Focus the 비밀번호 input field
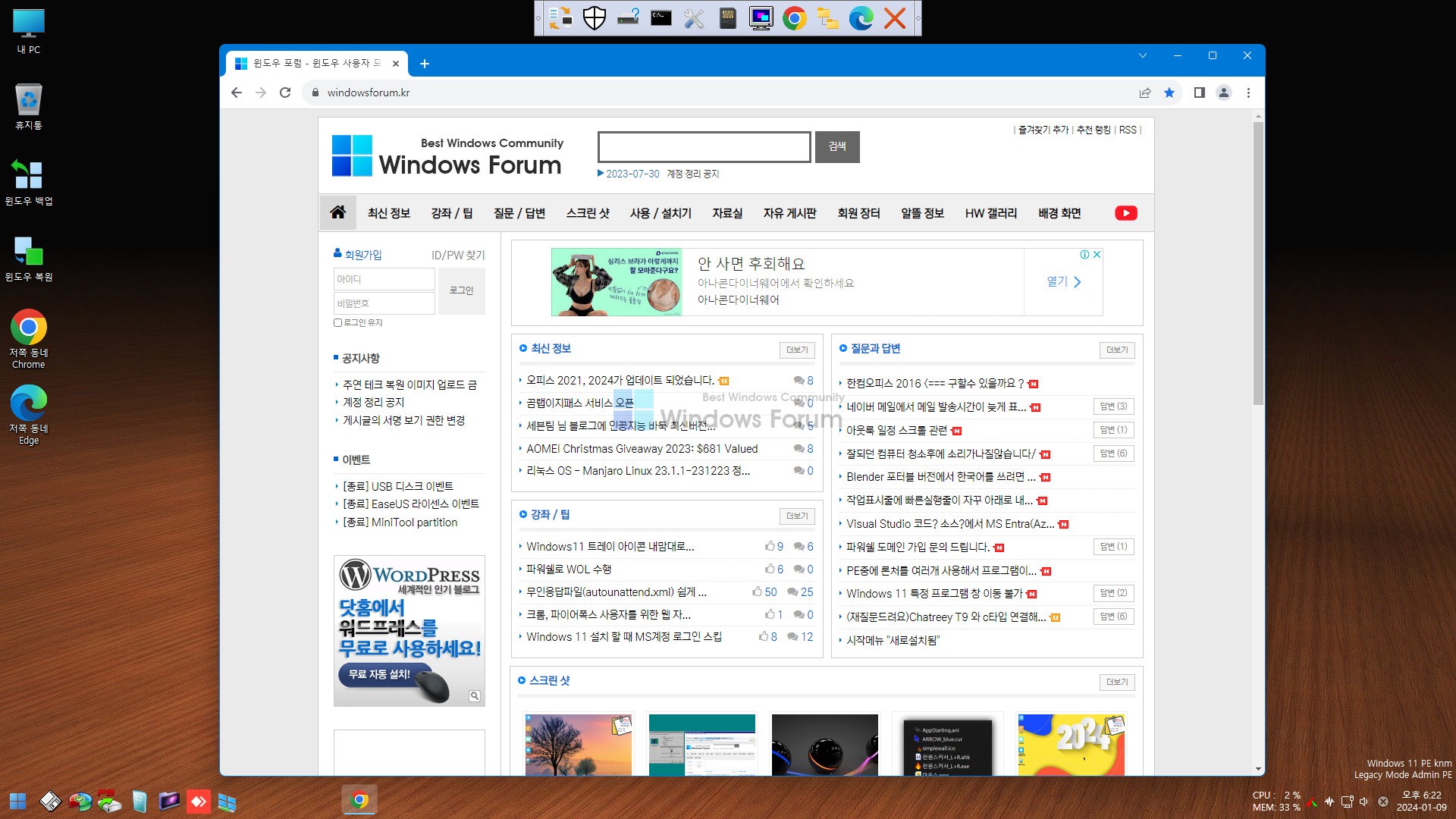The height and width of the screenshot is (819, 1456). point(384,303)
